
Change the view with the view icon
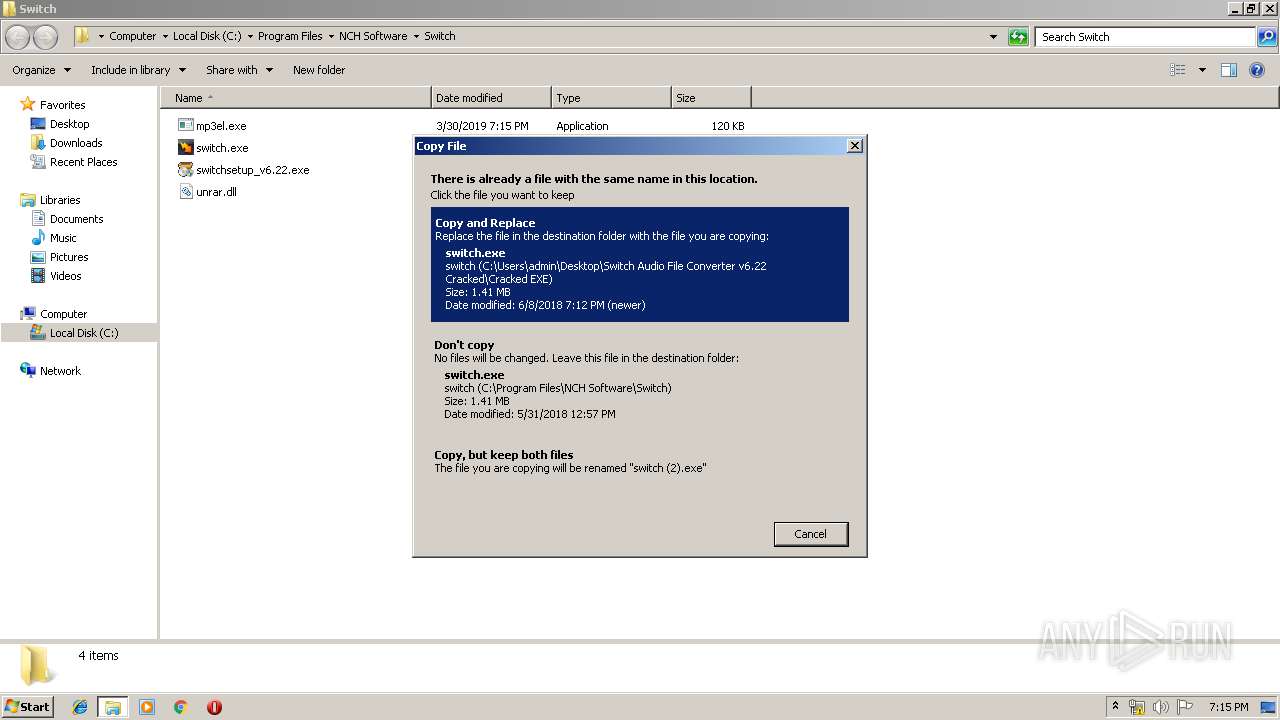(1178, 70)
